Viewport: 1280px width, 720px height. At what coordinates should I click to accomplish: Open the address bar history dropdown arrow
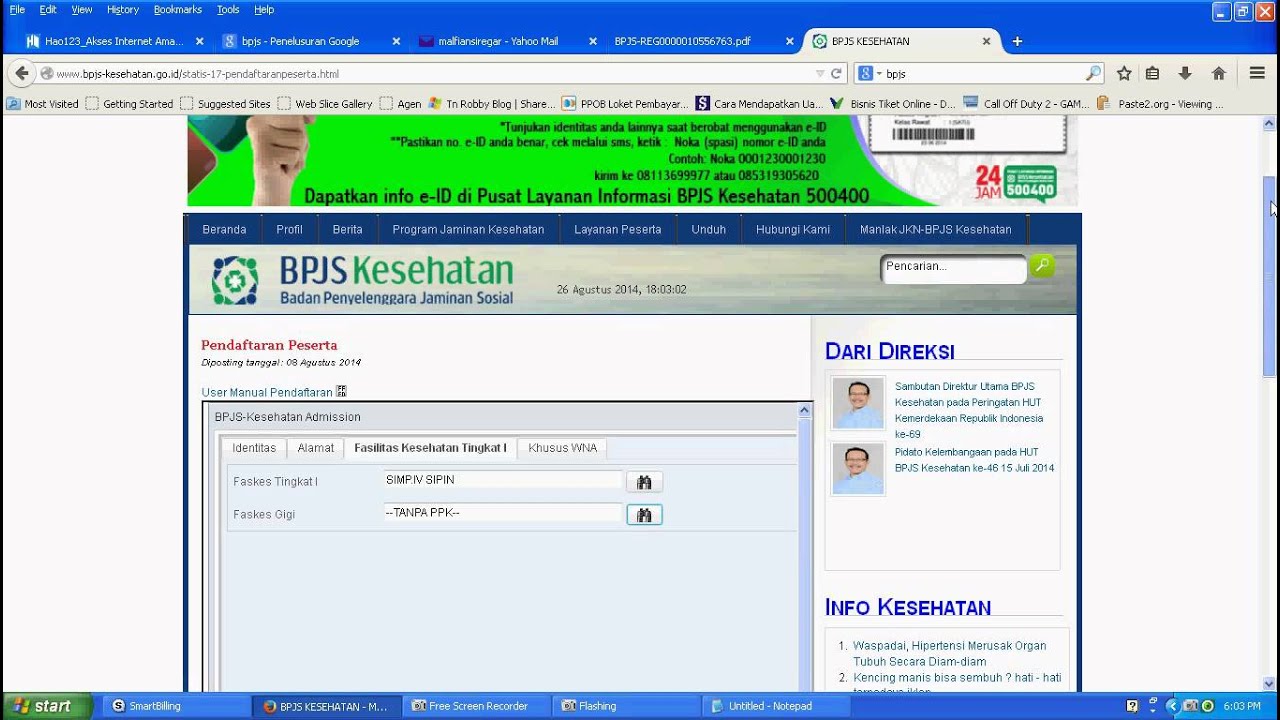point(818,73)
